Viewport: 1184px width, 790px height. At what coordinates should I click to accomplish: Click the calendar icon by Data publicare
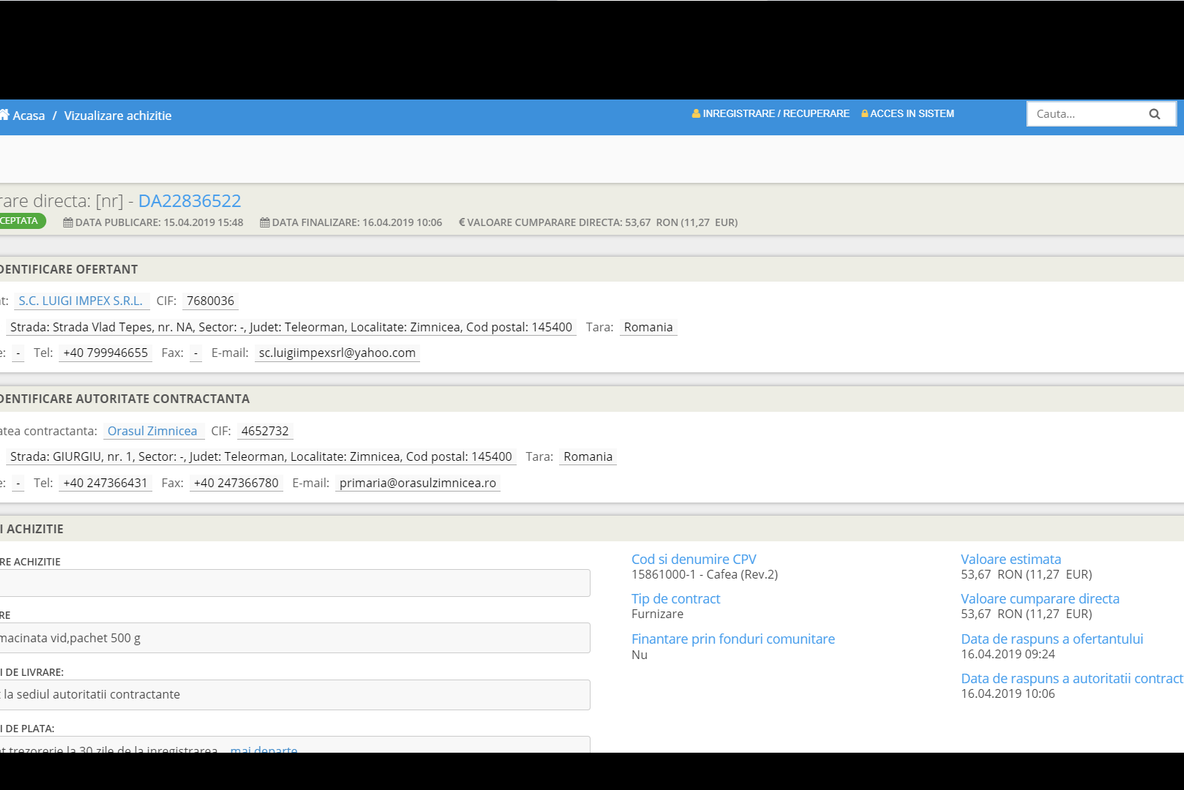(x=68, y=223)
